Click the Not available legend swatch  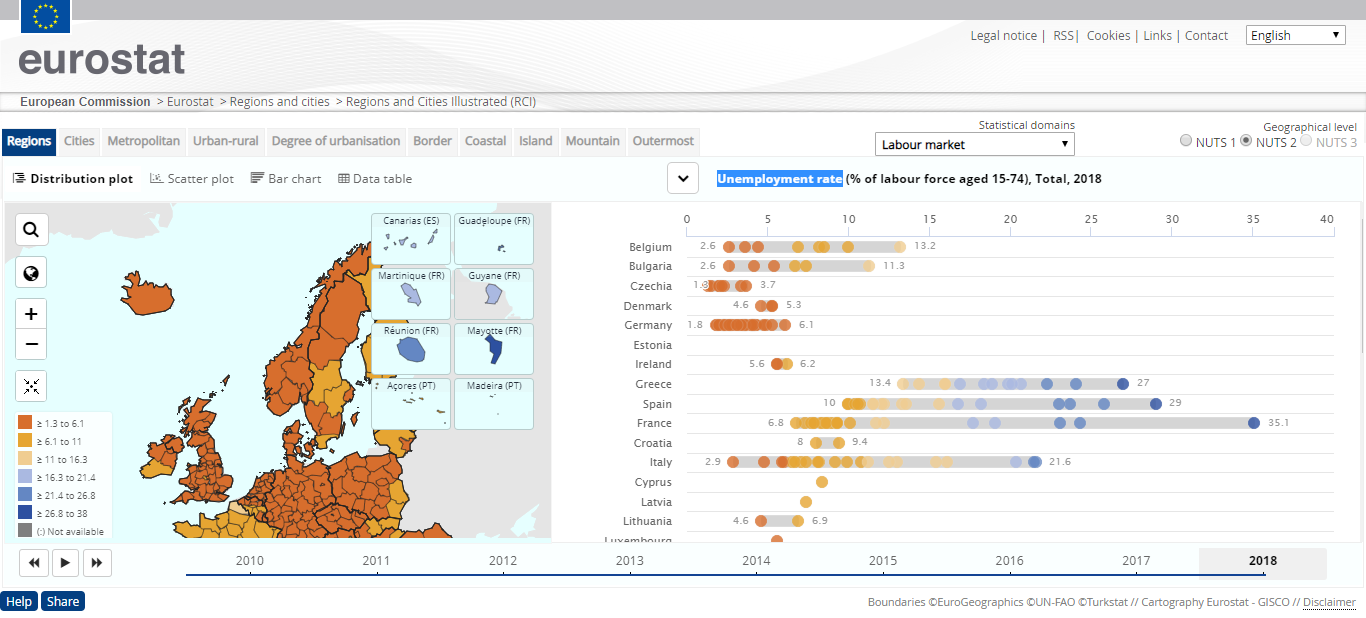point(25,531)
